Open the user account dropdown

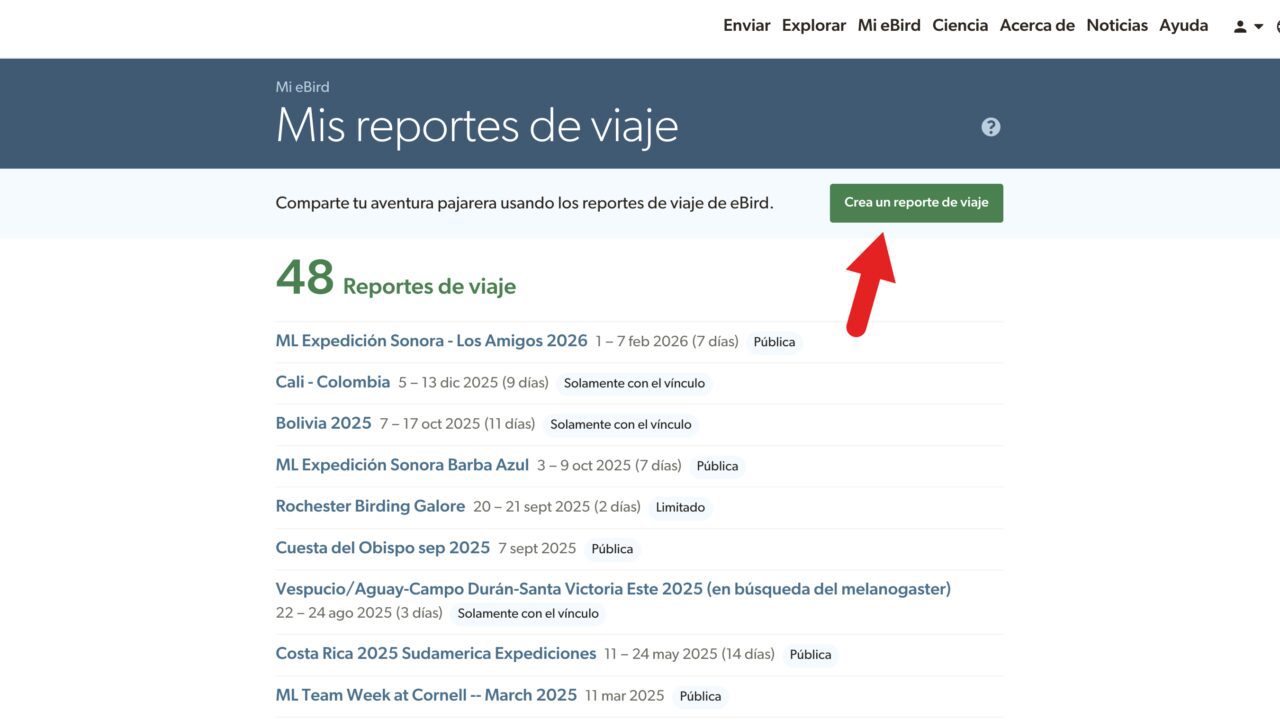point(1247,27)
